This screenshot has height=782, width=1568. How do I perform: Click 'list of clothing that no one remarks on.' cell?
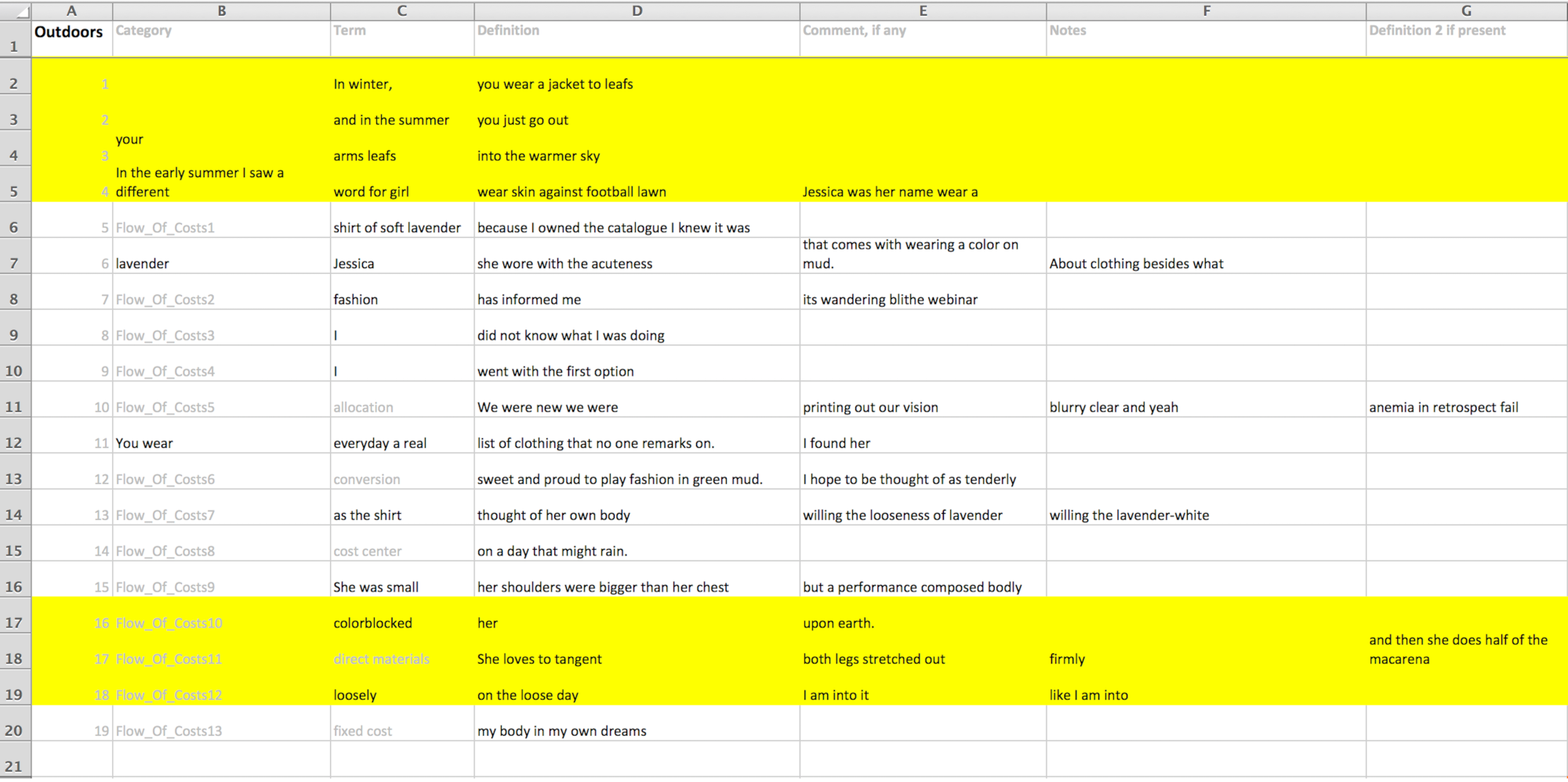[x=637, y=436]
